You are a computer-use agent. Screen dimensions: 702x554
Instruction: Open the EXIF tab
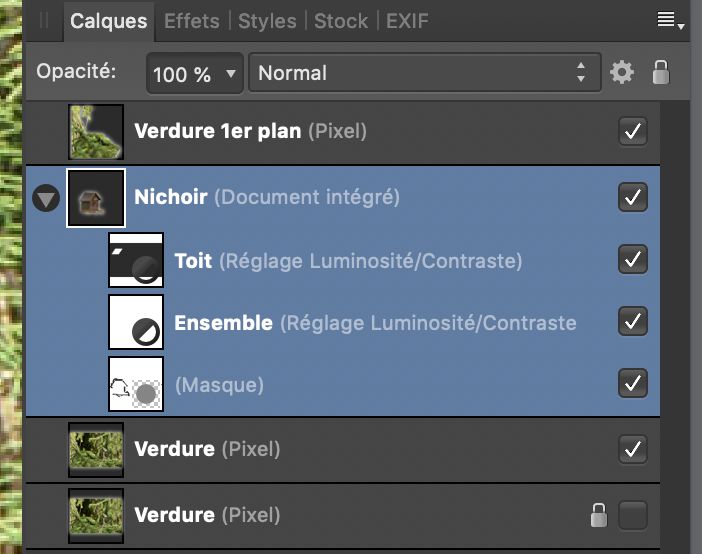407,20
